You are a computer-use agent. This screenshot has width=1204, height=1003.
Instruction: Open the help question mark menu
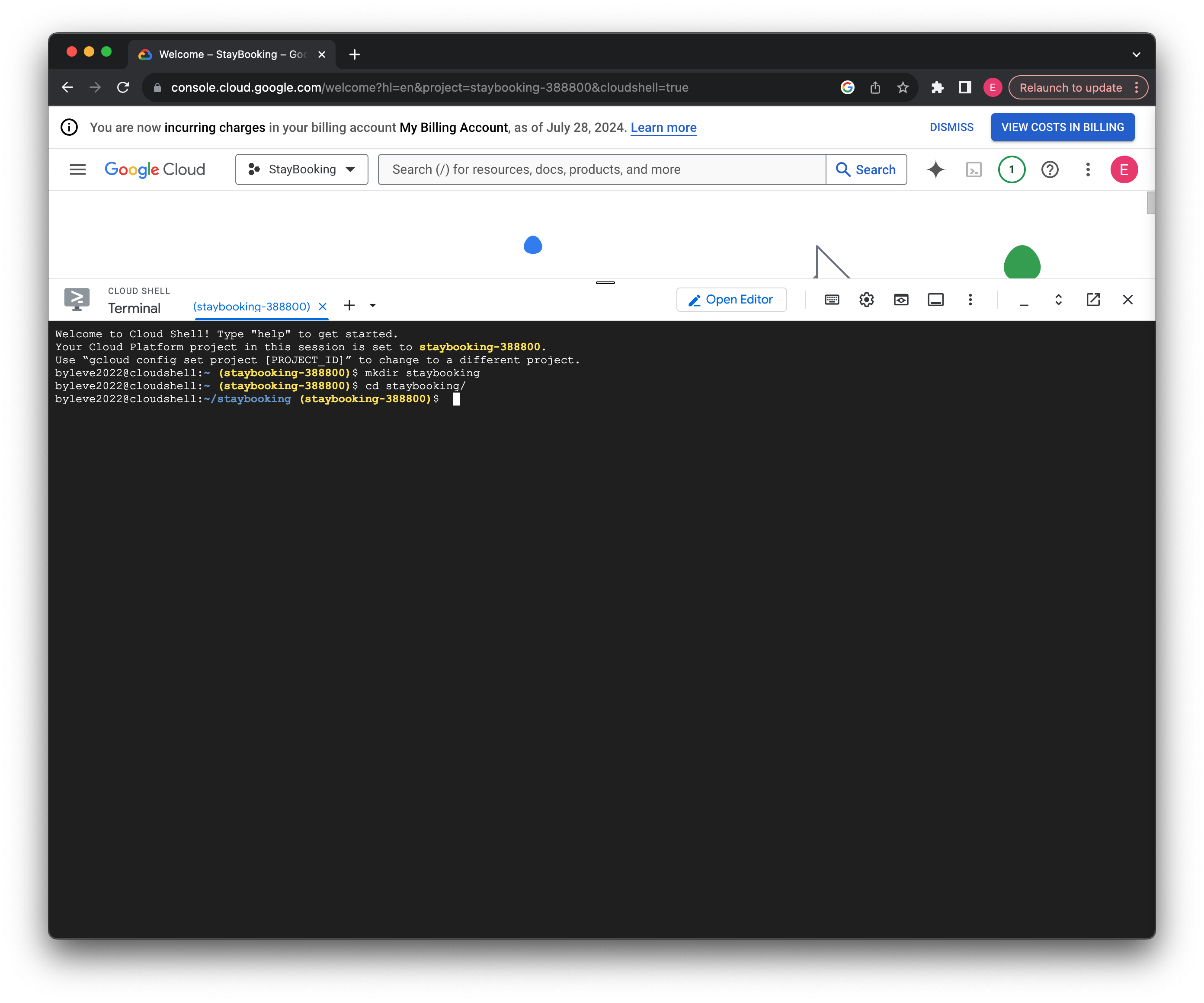coord(1050,169)
